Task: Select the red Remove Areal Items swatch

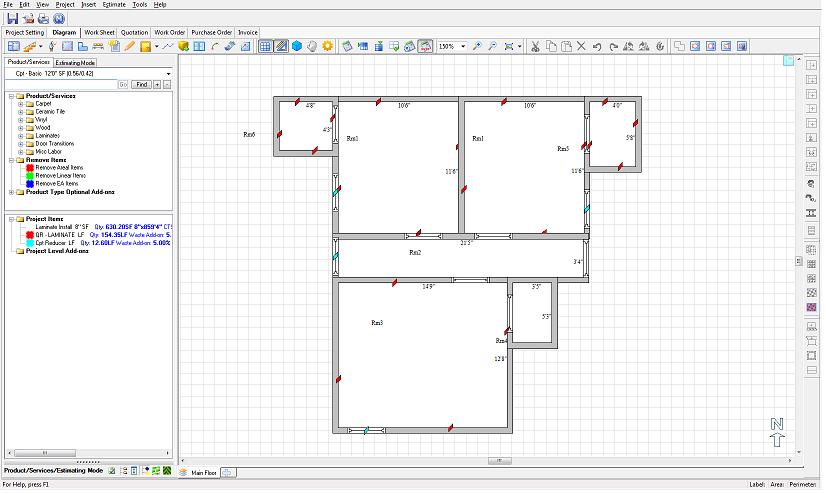Action: click(29, 167)
